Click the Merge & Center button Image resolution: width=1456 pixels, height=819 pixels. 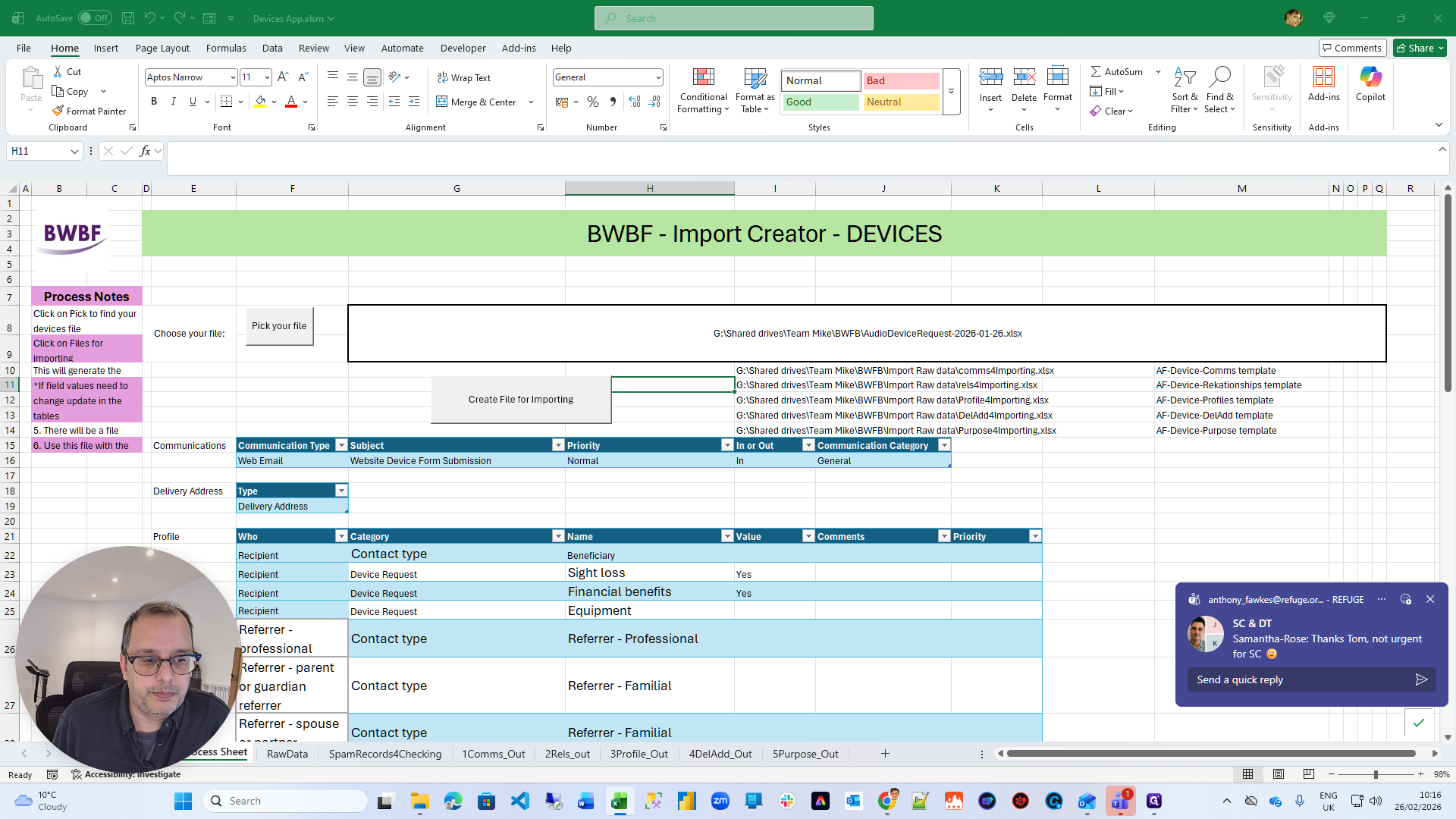(476, 102)
